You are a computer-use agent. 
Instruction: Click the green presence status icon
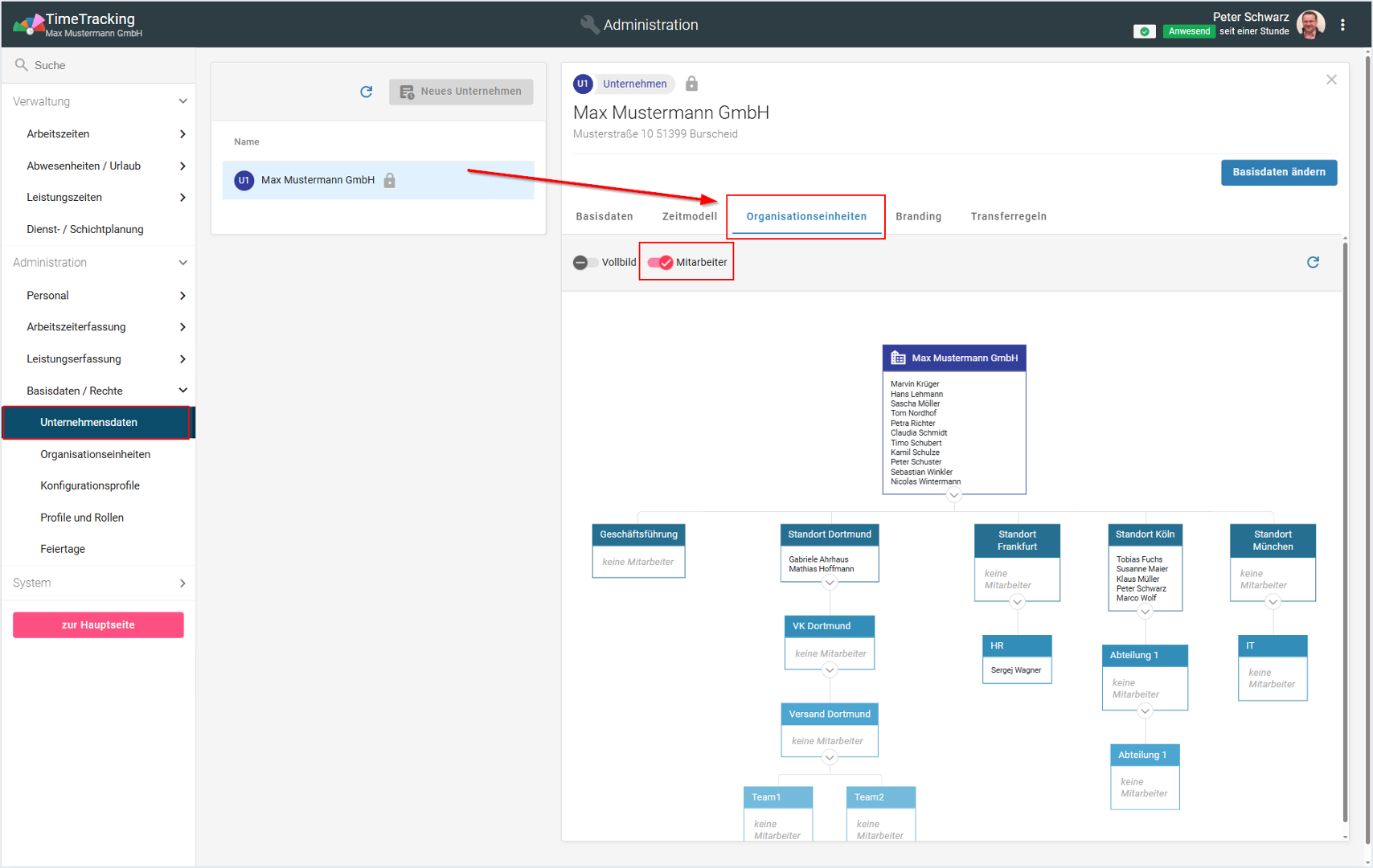[x=1144, y=31]
